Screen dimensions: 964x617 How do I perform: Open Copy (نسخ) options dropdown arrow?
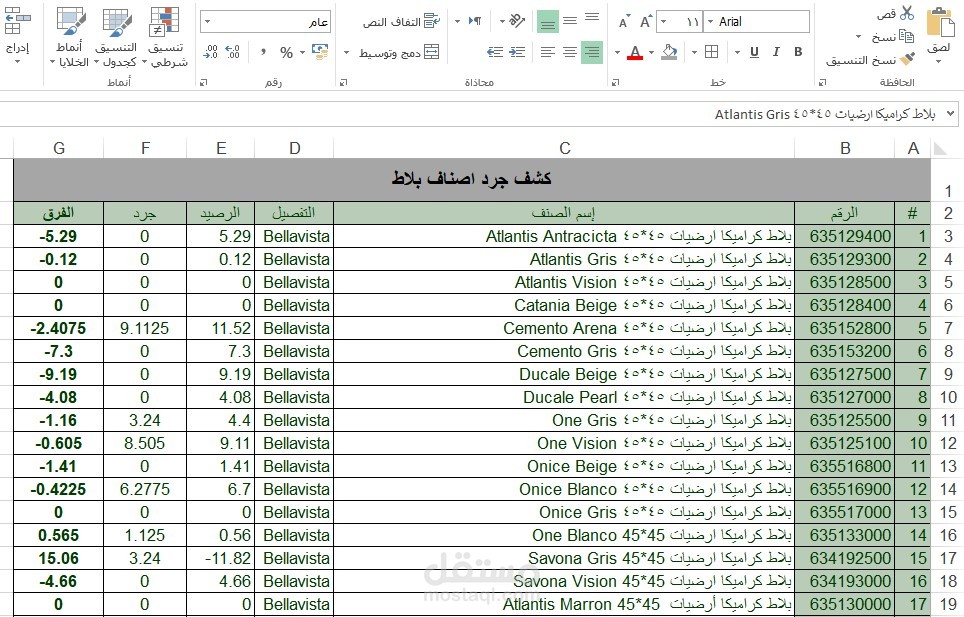(859, 37)
